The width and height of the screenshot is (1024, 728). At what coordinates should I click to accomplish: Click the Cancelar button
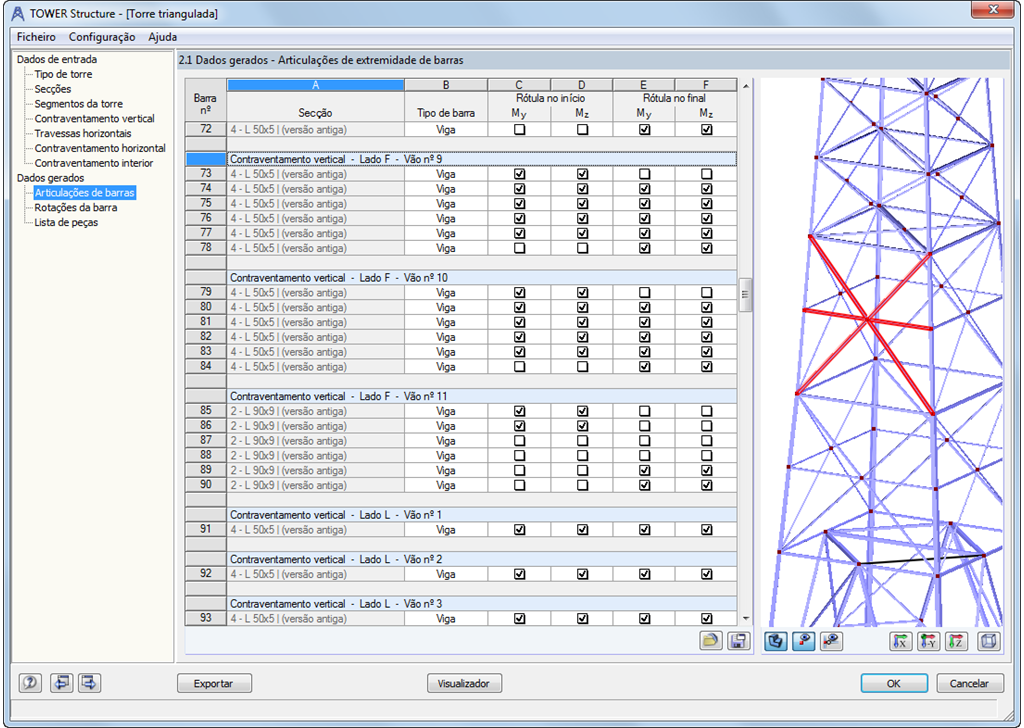[970, 684]
